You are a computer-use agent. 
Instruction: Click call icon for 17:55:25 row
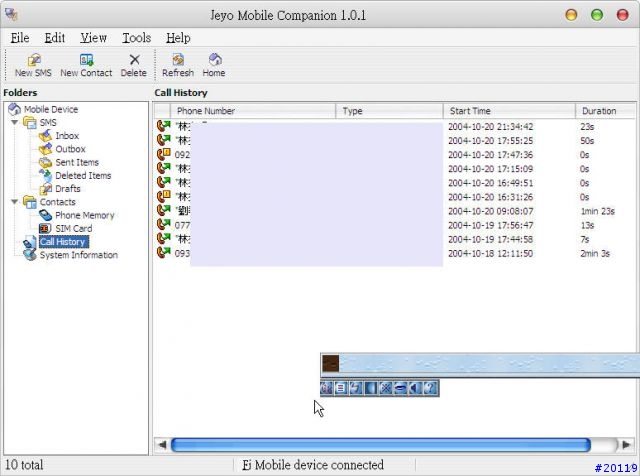click(x=164, y=140)
